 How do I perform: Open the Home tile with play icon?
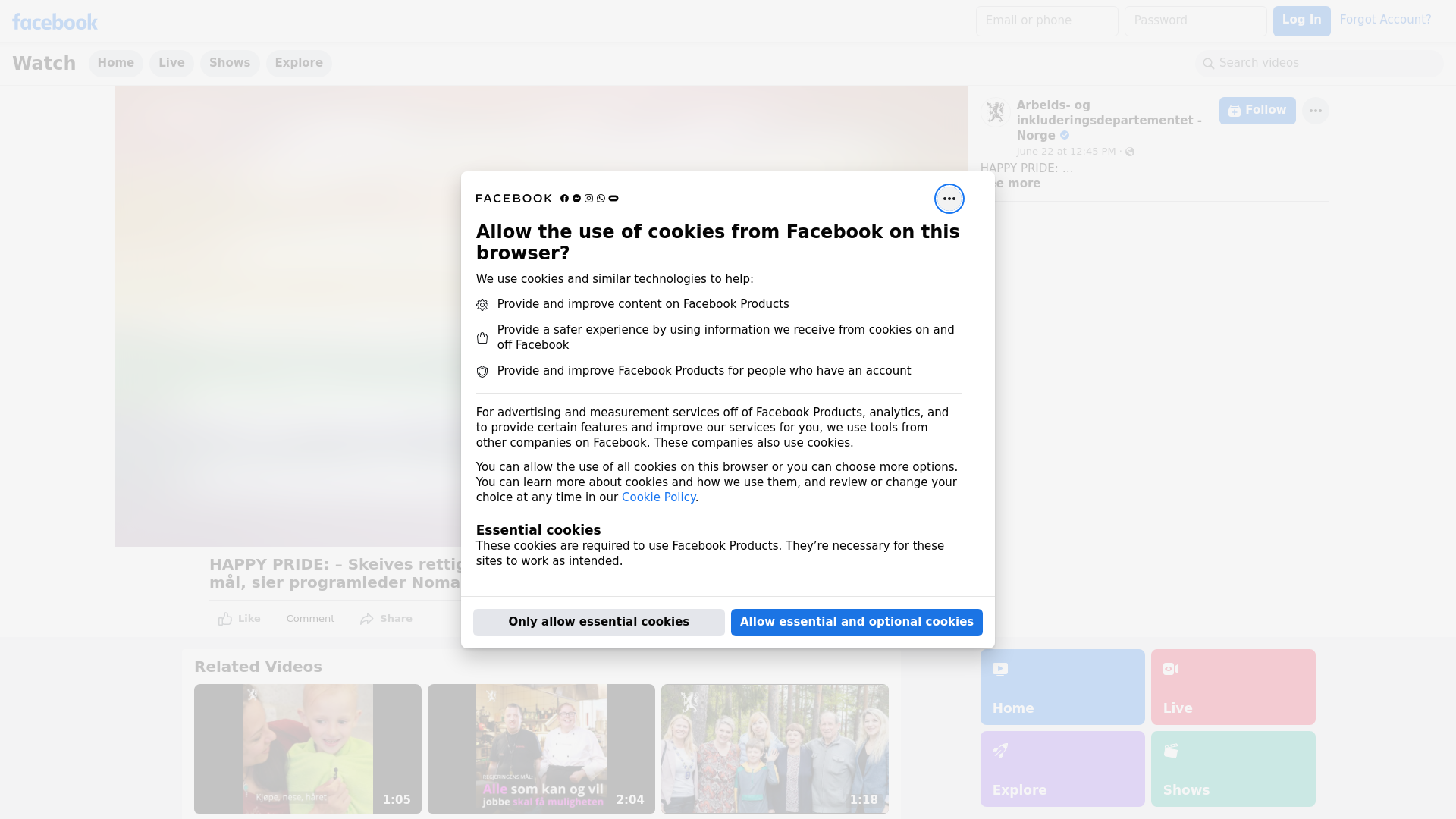(x=1062, y=687)
